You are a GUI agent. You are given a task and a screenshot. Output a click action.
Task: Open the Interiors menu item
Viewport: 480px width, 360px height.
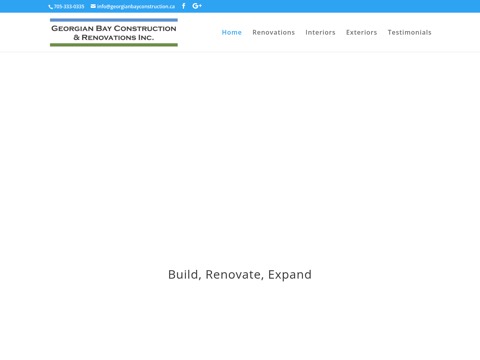coord(320,32)
